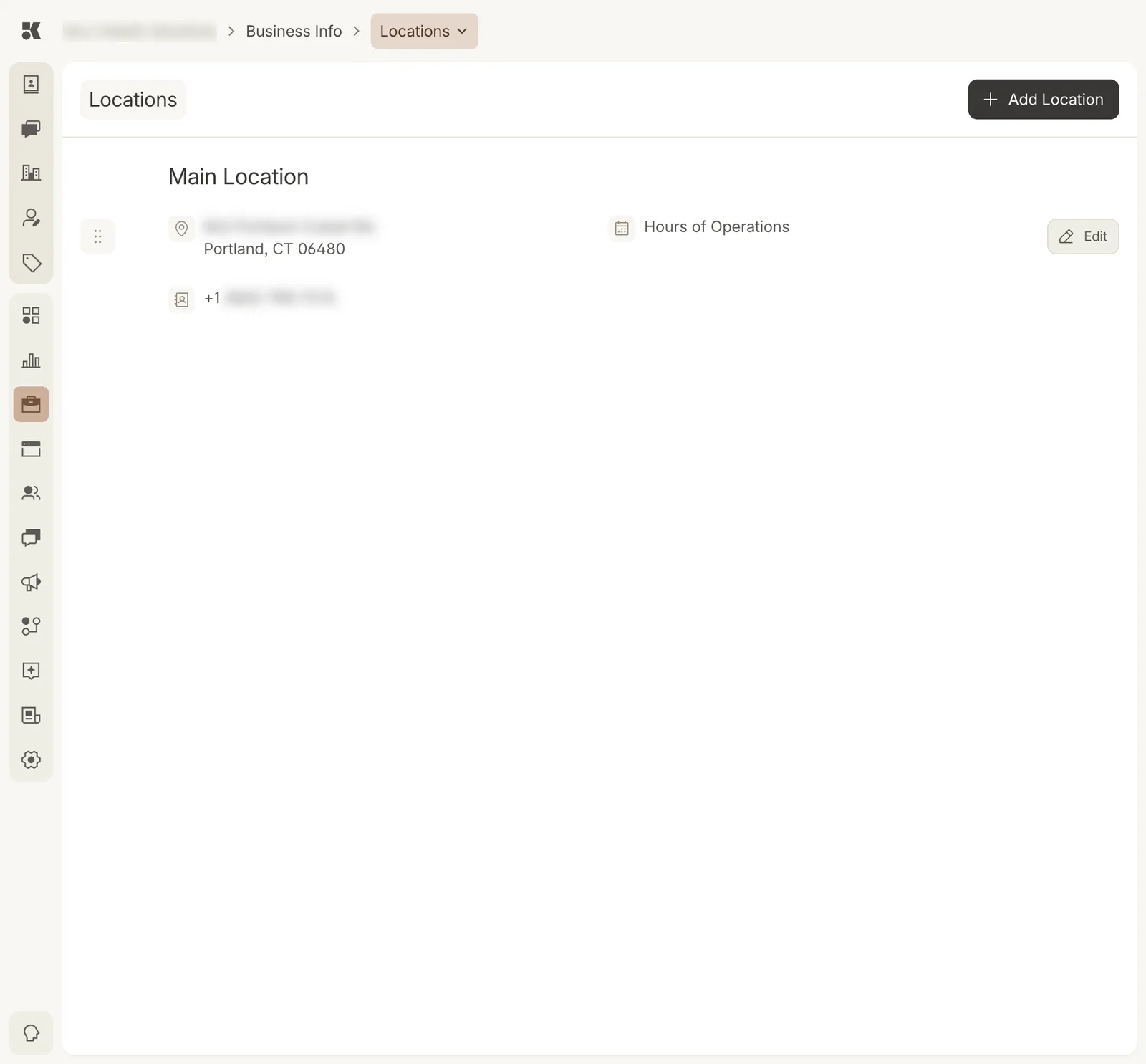1146x1064 pixels.
Task: Open the megaphone campaigns icon
Action: (31, 582)
